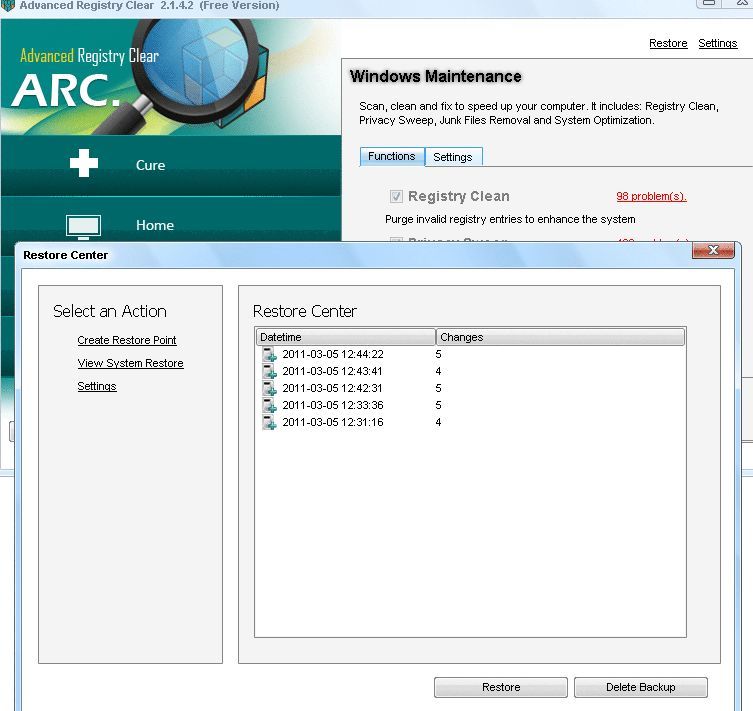Click backup icon for 2011-03-05 12:31:16
This screenshot has width=753, height=711.
pos(269,422)
